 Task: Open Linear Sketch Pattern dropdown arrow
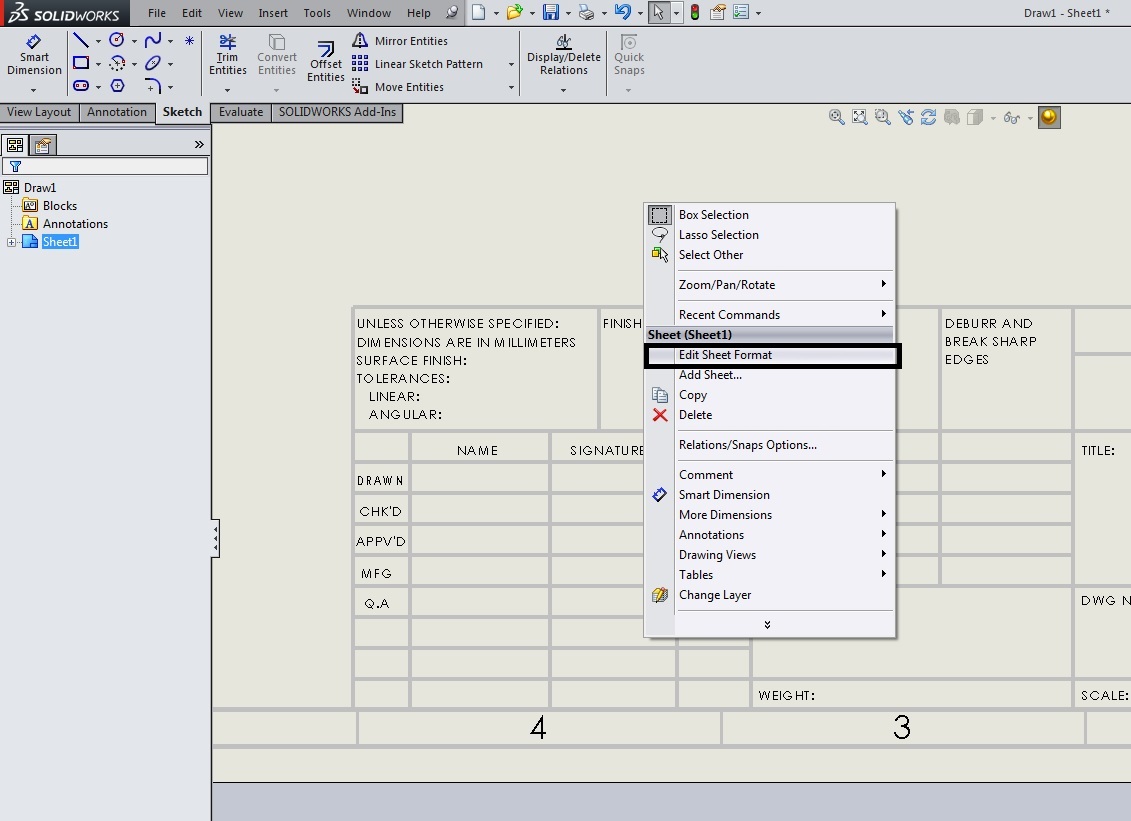[511, 64]
